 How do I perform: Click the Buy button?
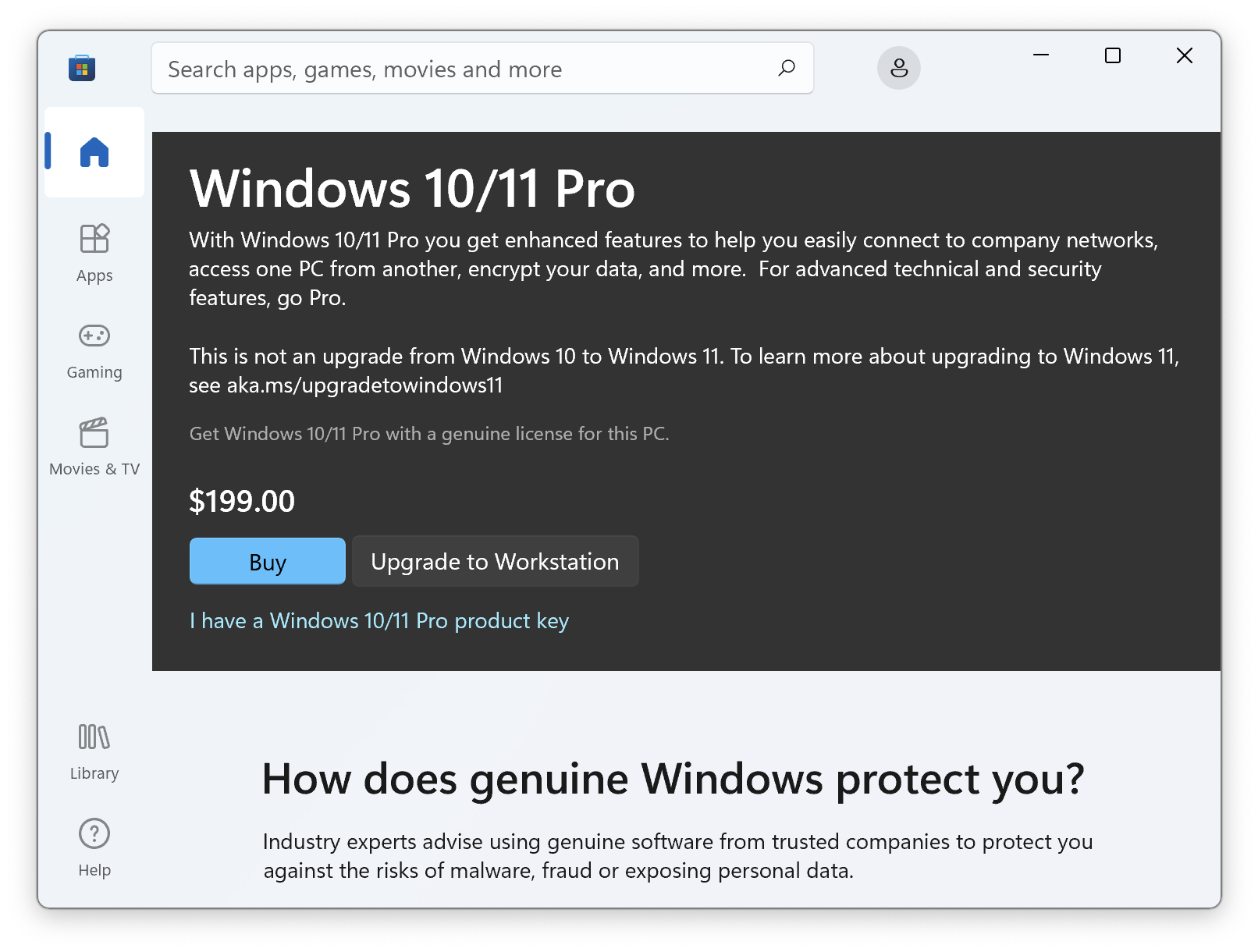tap(267, 562)
